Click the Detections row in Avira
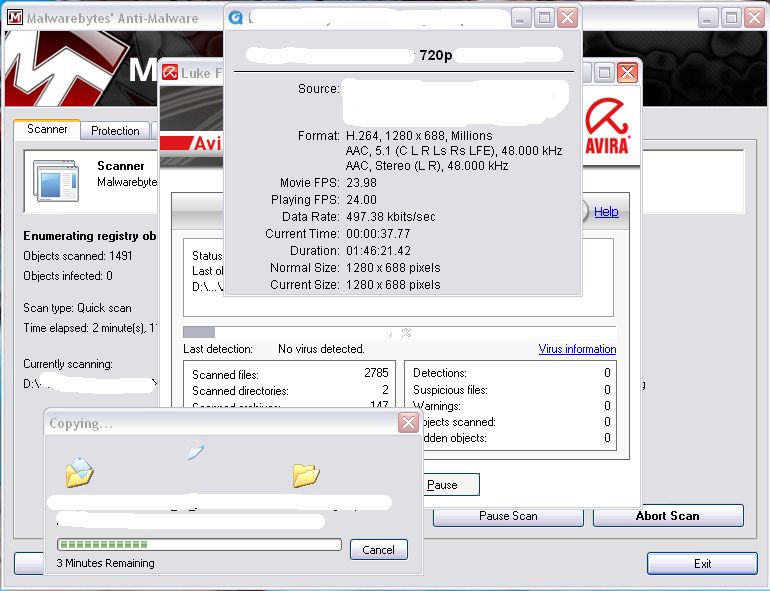The image size is (770, 591). [512, 373]
